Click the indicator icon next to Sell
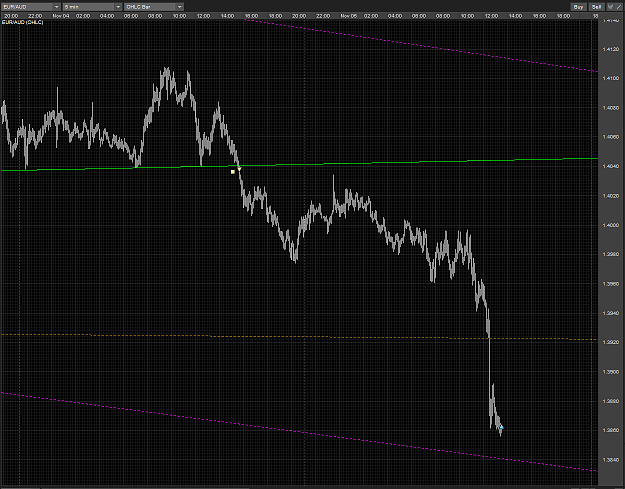 [x=610, y=7]
